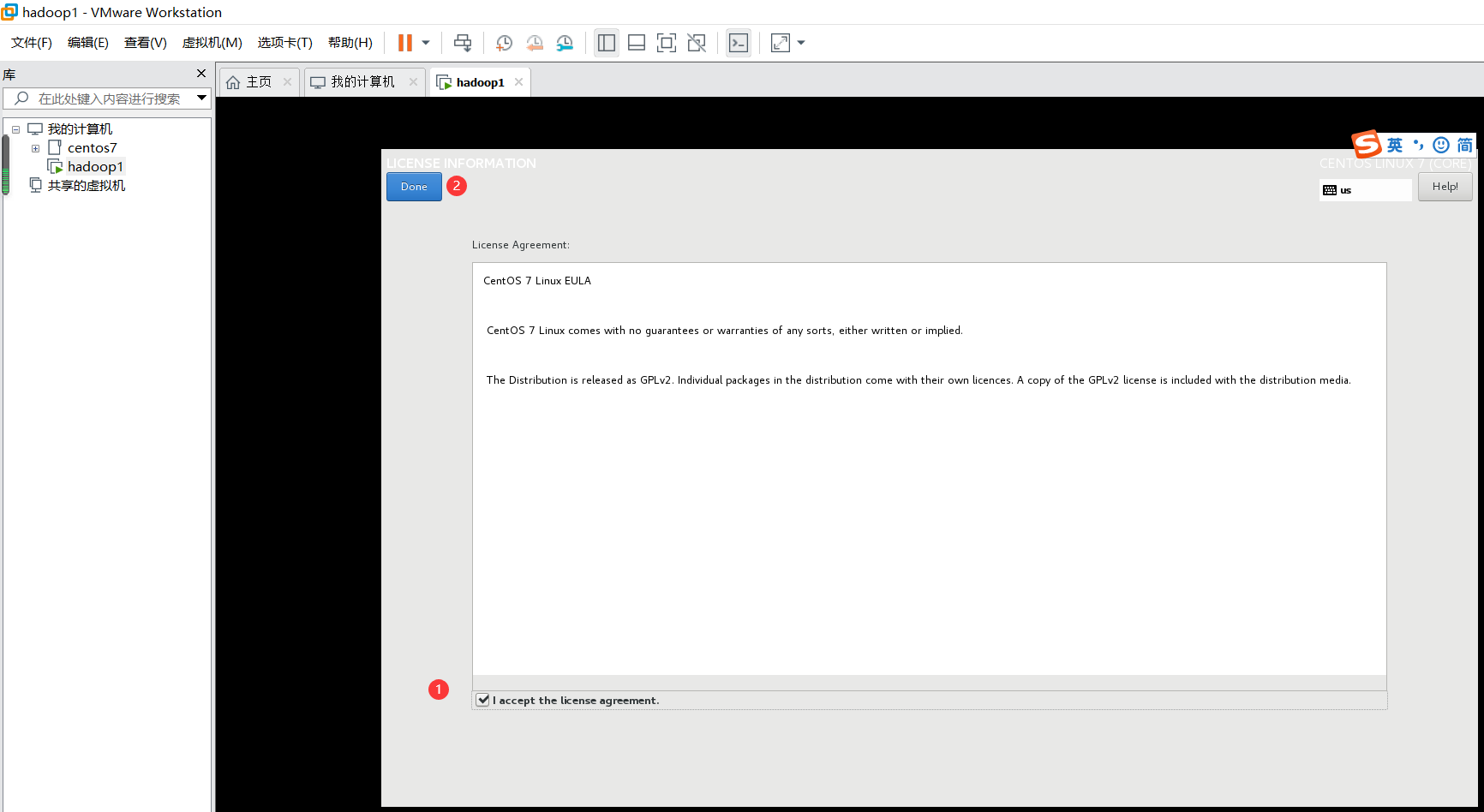Image resolution: width=1484 pixels, height=812 pixels.
Task: Select 我的计算机 in the library tree
Action: point(80,129)
